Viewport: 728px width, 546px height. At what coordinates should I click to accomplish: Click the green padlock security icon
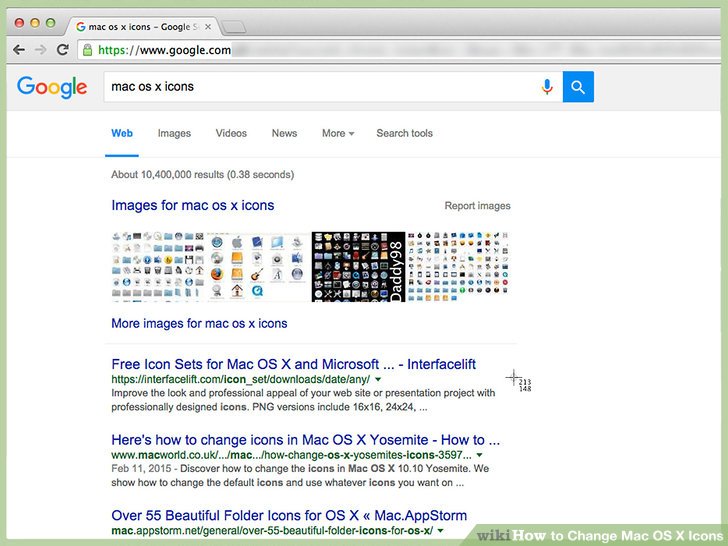click(x=88, y=50)
